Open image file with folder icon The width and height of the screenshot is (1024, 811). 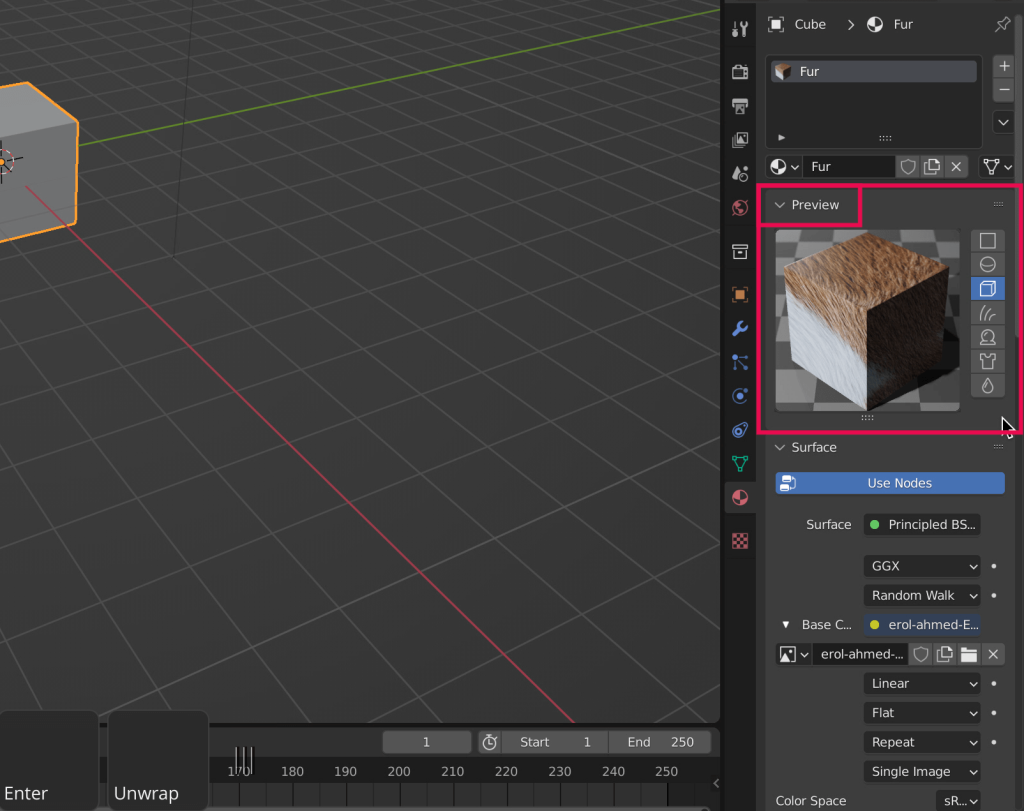coord(969,654)
